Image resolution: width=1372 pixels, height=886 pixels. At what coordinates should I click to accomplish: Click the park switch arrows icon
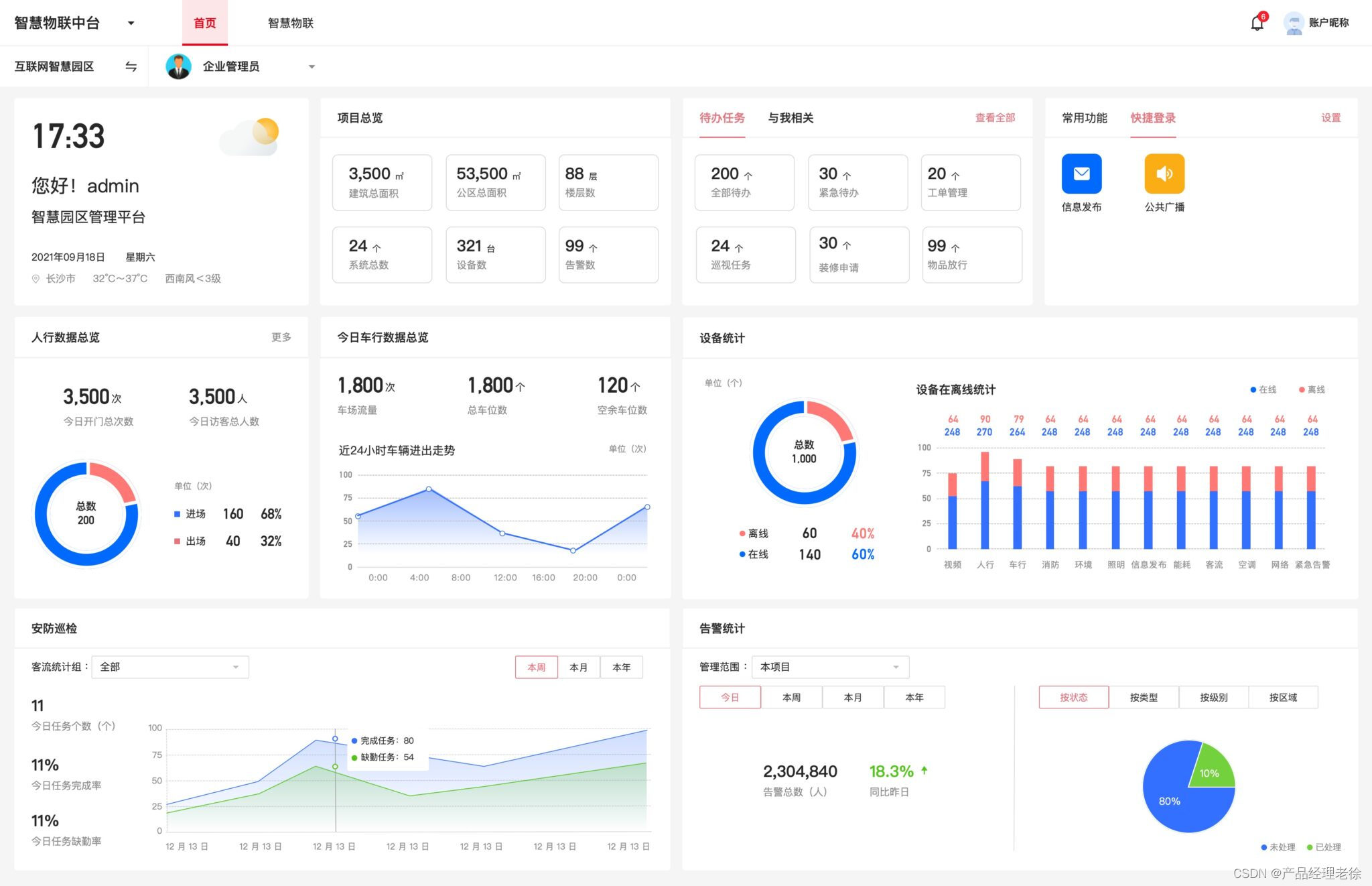(x=131, y=66)
